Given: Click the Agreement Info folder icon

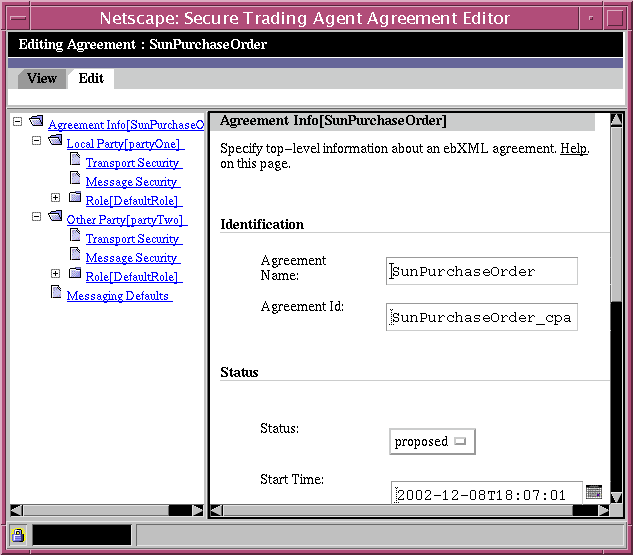Looking at the screenshot, I should tap(36, 121).
